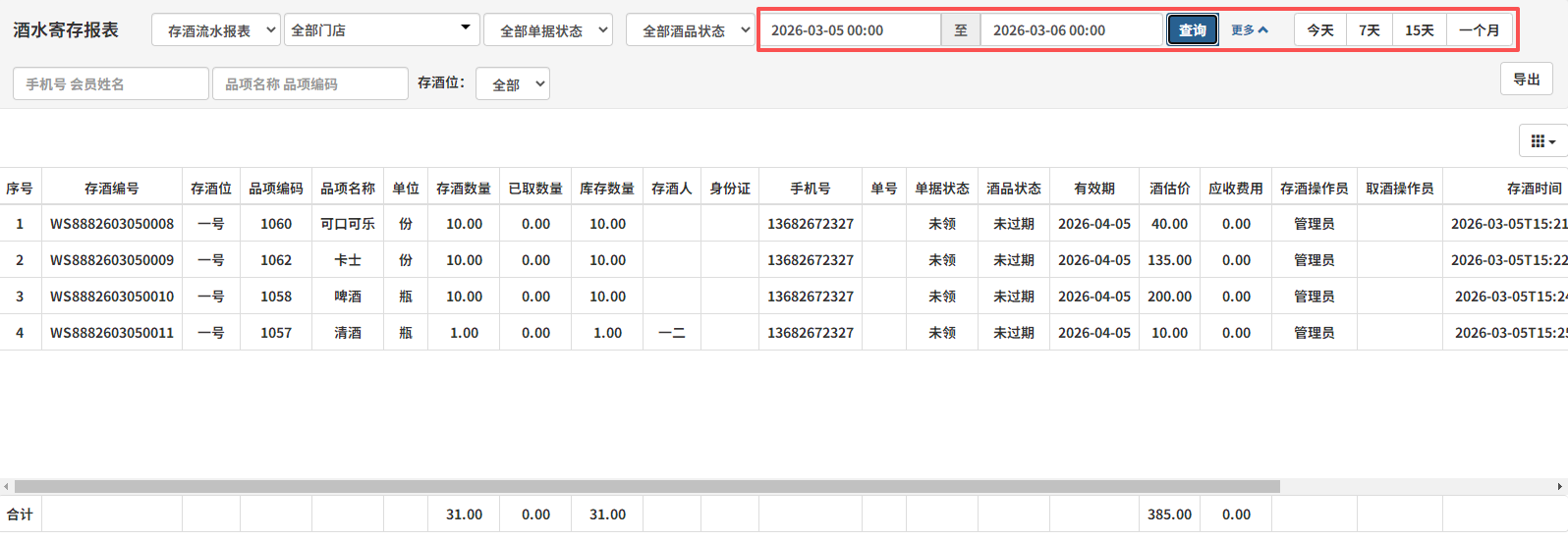This screenshot has height=541, width=1568.
Task: Open the 全部单据状态 dropdown
Action: point(547,30)
